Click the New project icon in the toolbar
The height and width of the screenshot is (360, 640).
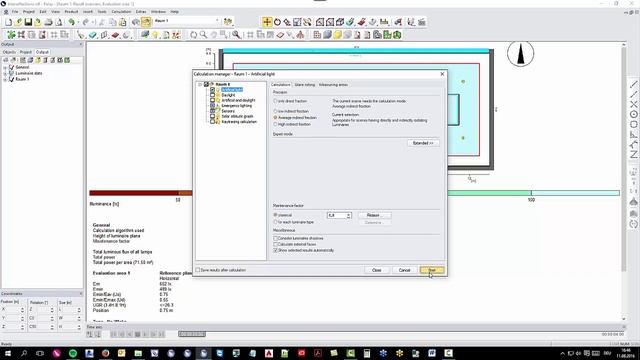coord(8,22)
